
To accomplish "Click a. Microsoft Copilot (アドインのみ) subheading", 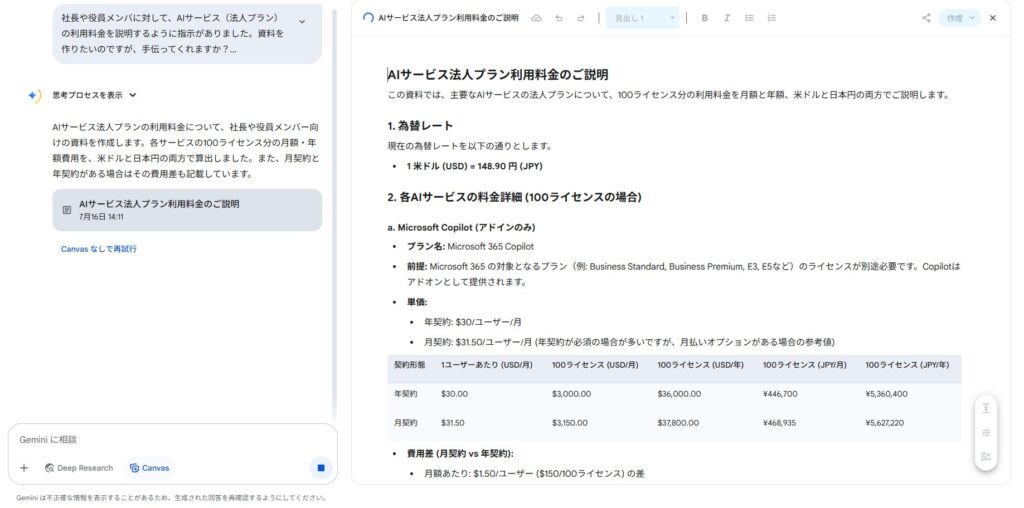I will coord(461,227).
